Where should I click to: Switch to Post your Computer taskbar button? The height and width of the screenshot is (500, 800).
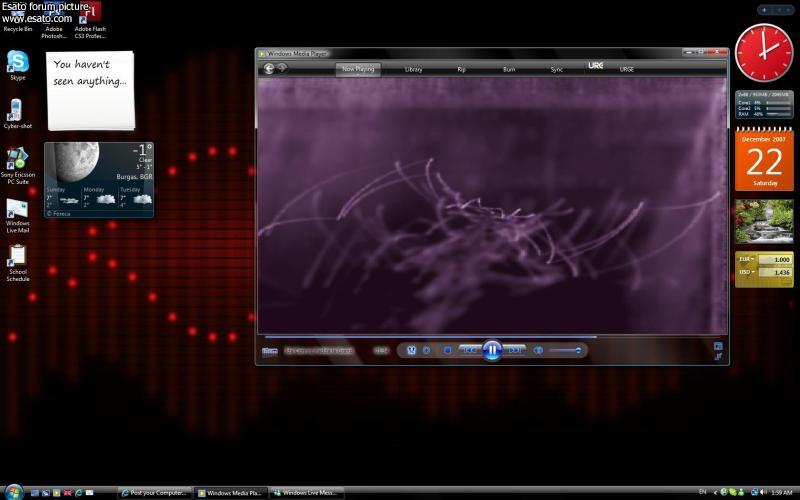(155, 493)
